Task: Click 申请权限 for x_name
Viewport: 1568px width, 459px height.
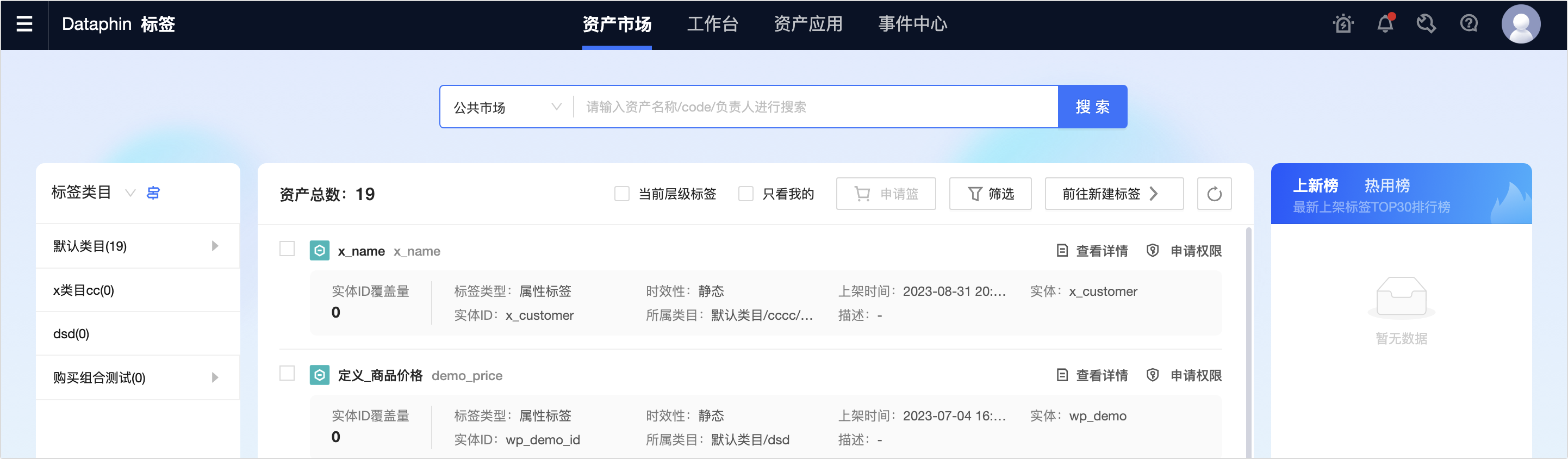Action: 1196,251
